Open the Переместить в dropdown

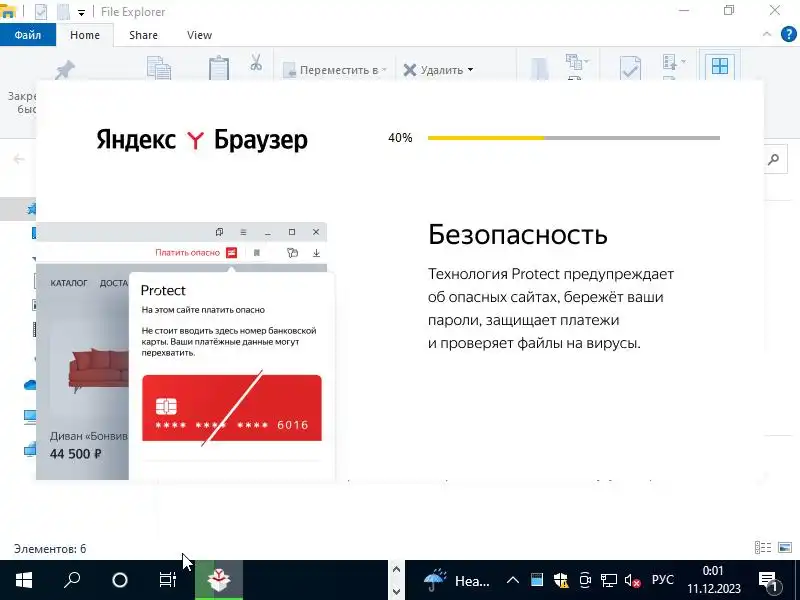(335, 70)
